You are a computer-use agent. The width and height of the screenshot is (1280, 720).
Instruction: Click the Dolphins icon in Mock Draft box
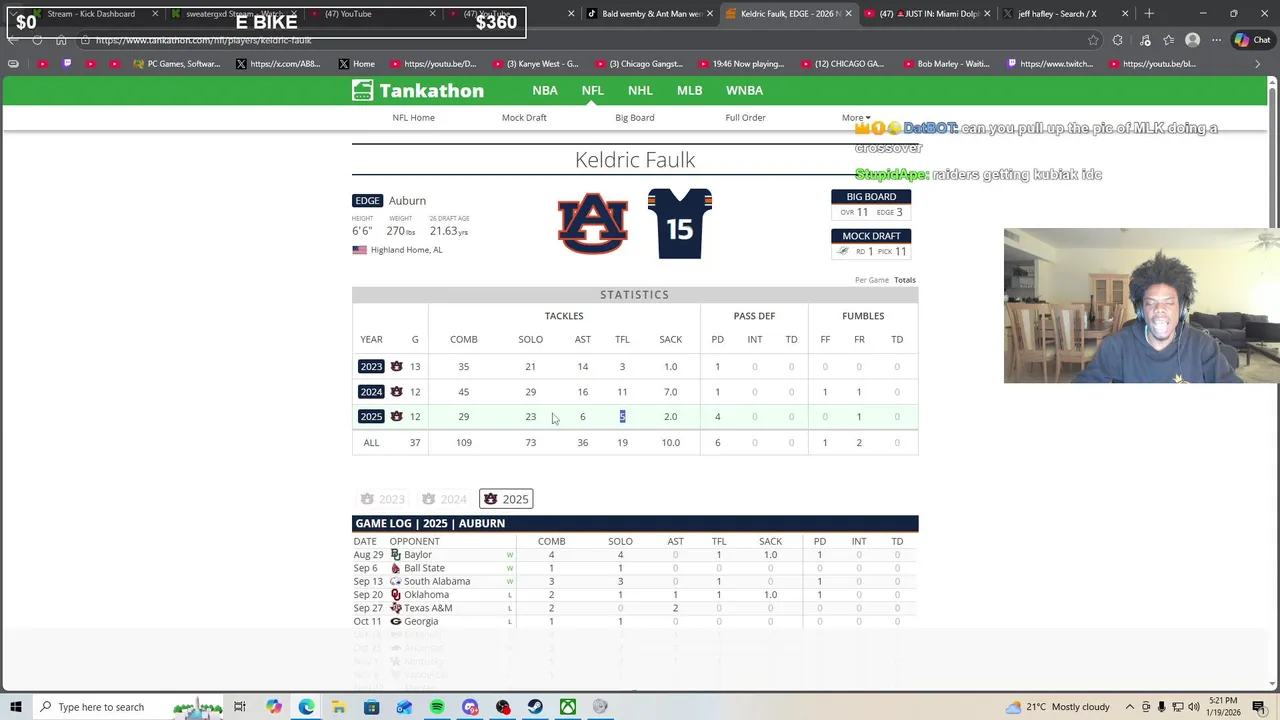pos(842,251)
